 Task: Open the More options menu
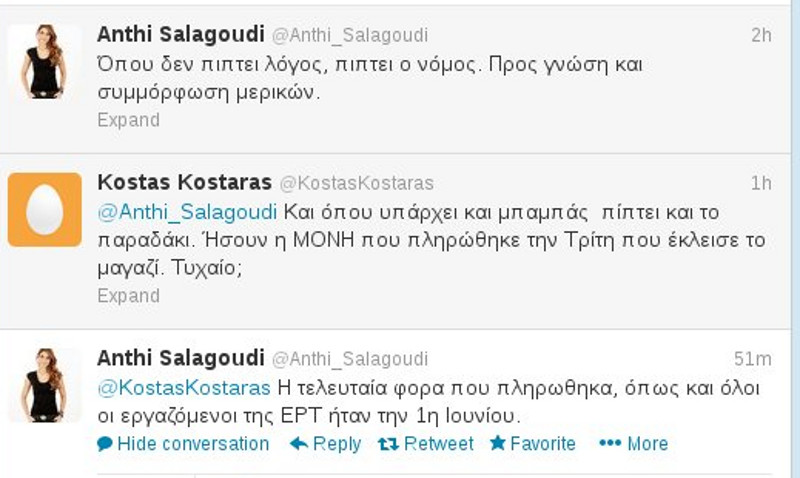click(x=646, y=444)
